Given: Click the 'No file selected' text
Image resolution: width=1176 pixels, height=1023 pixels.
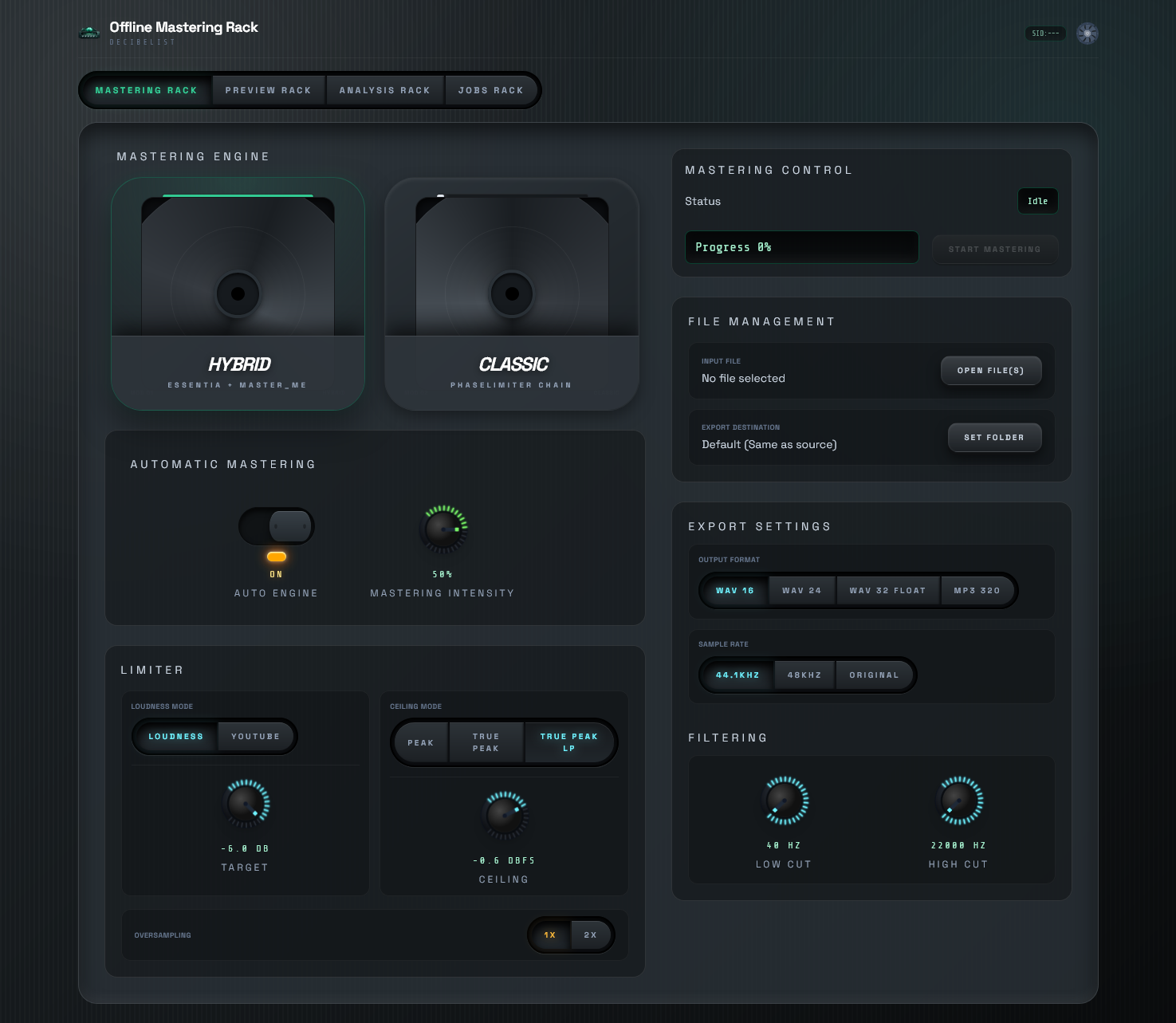Looking at the screenshot, I should (743, 378).
